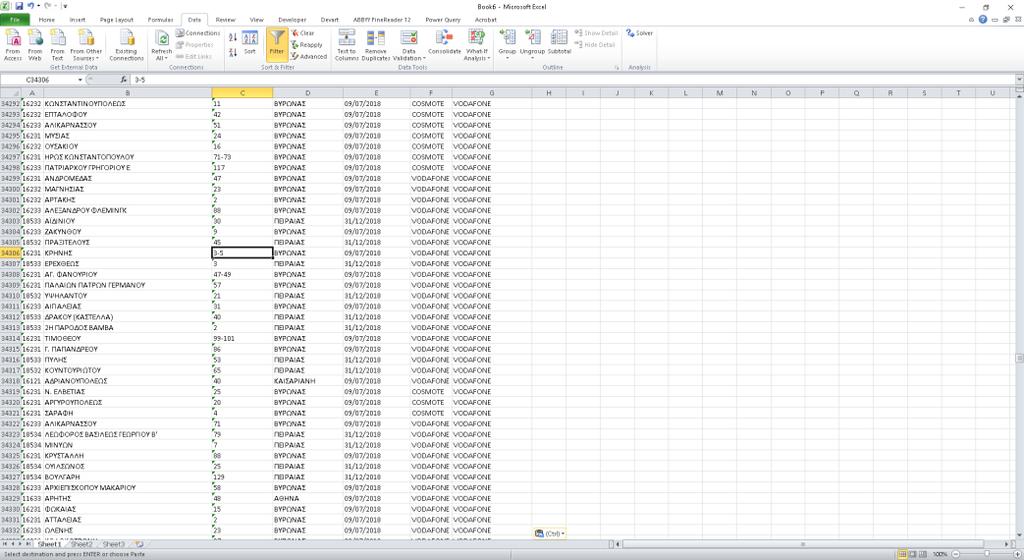Launch the Solver add-in
The image size is (1024, 560).
[639, 33]
